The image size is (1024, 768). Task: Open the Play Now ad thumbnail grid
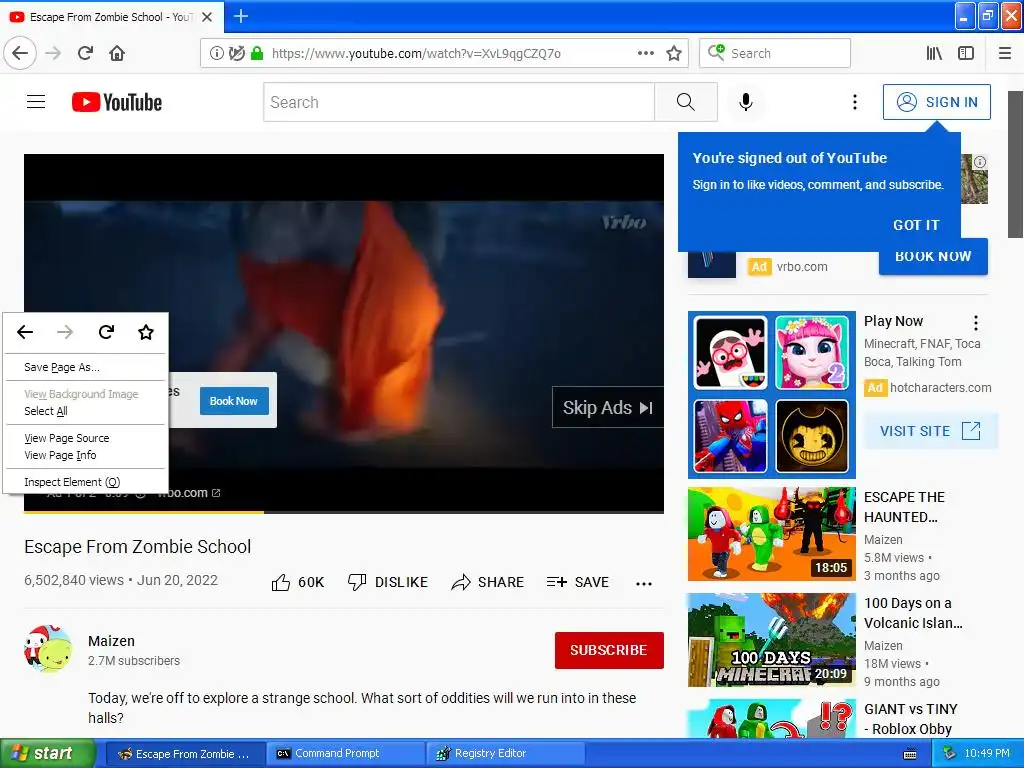pos(771,394)
